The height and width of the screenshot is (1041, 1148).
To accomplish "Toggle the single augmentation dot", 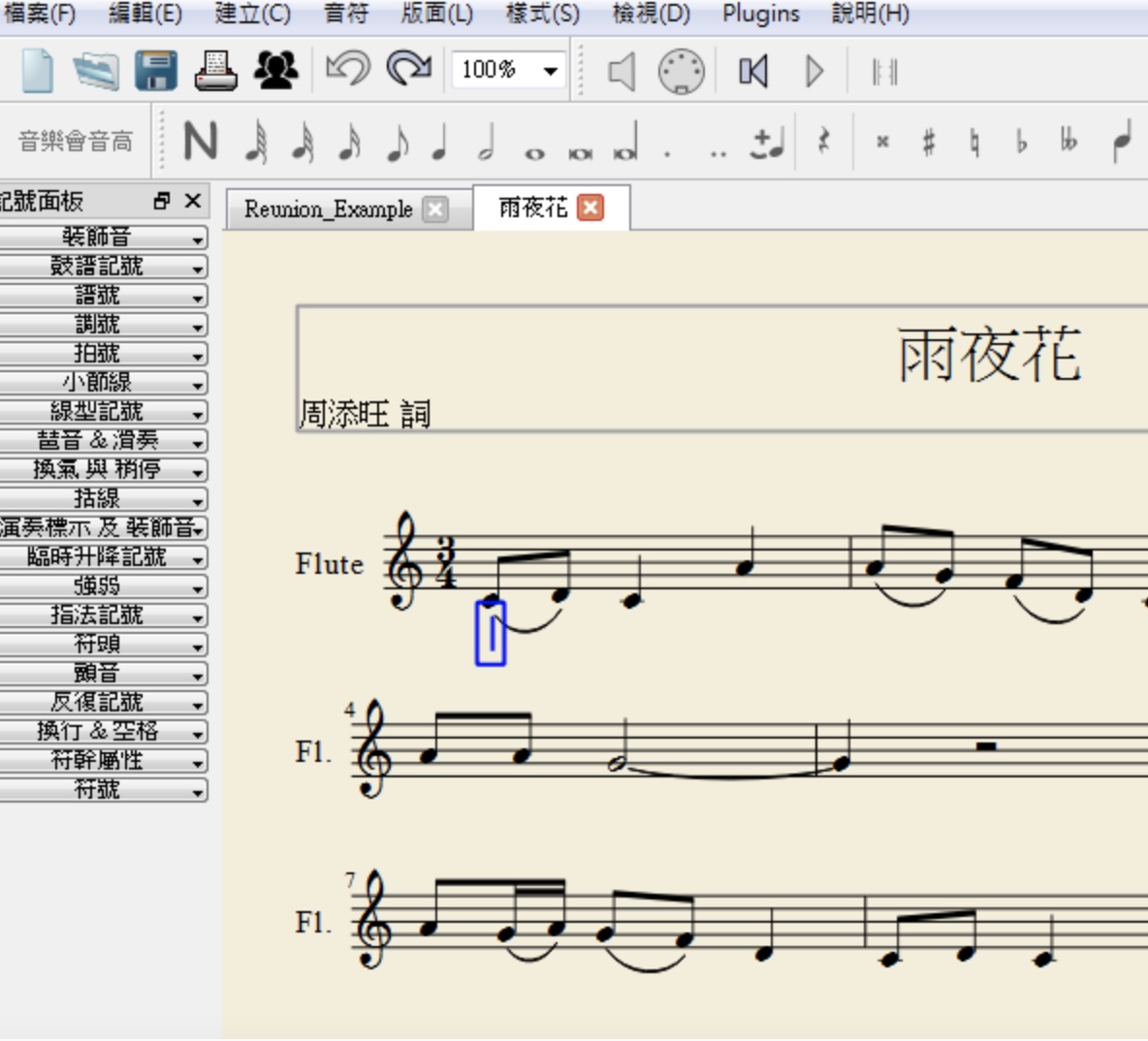I will pyautogui.click(x=667, y=154).
